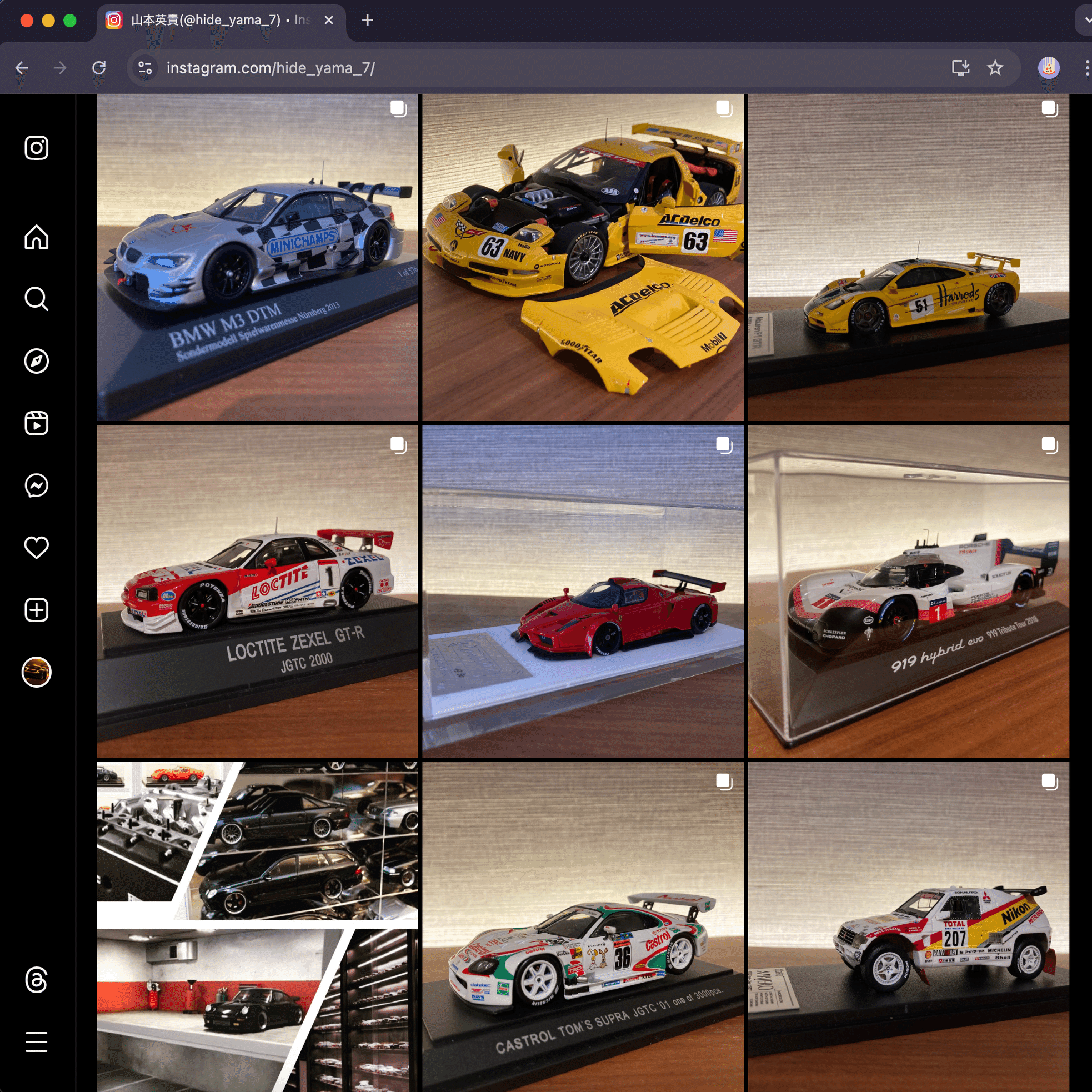Screen dimensions: 1092x1092
Task: Go to Reels
Action: coord(36,423)
